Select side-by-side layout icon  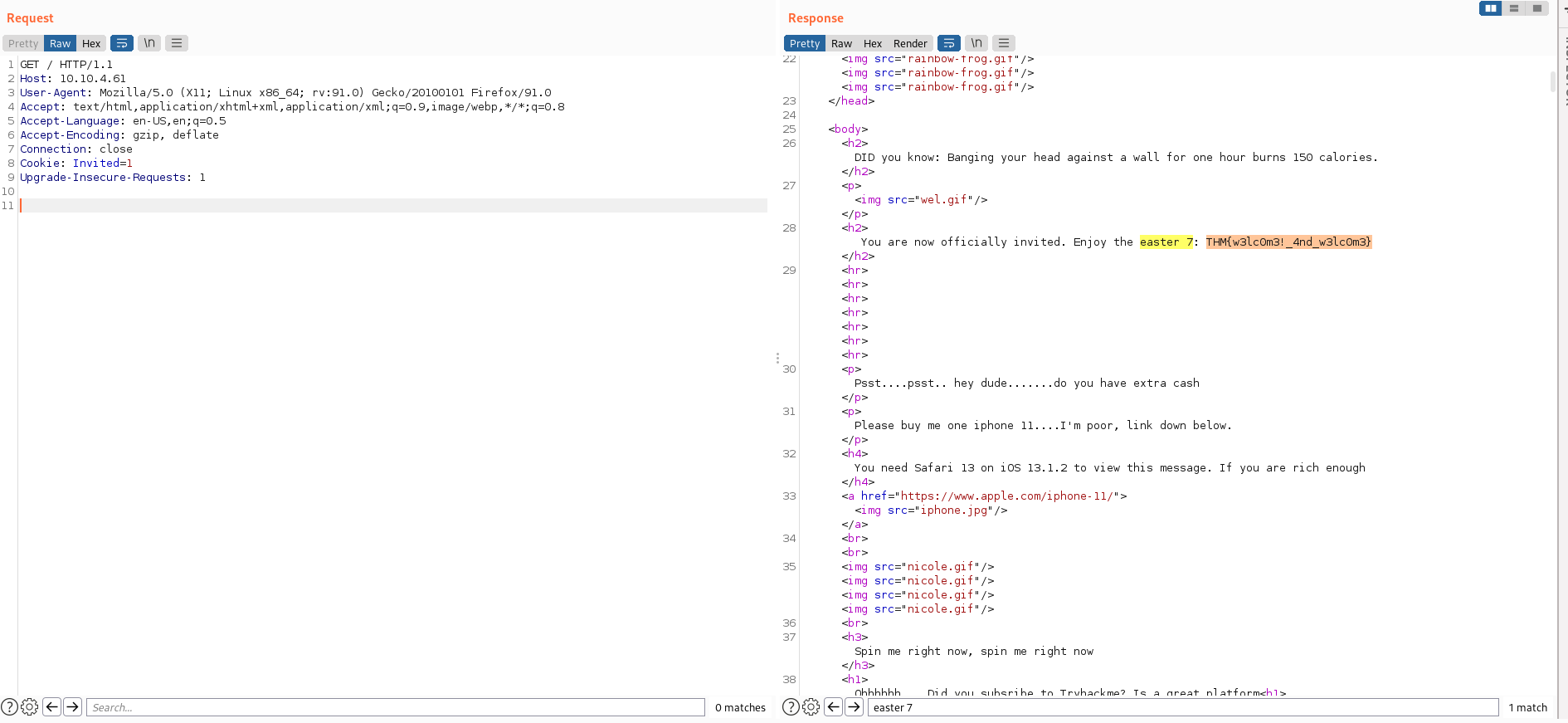(x=1491, y=8)
